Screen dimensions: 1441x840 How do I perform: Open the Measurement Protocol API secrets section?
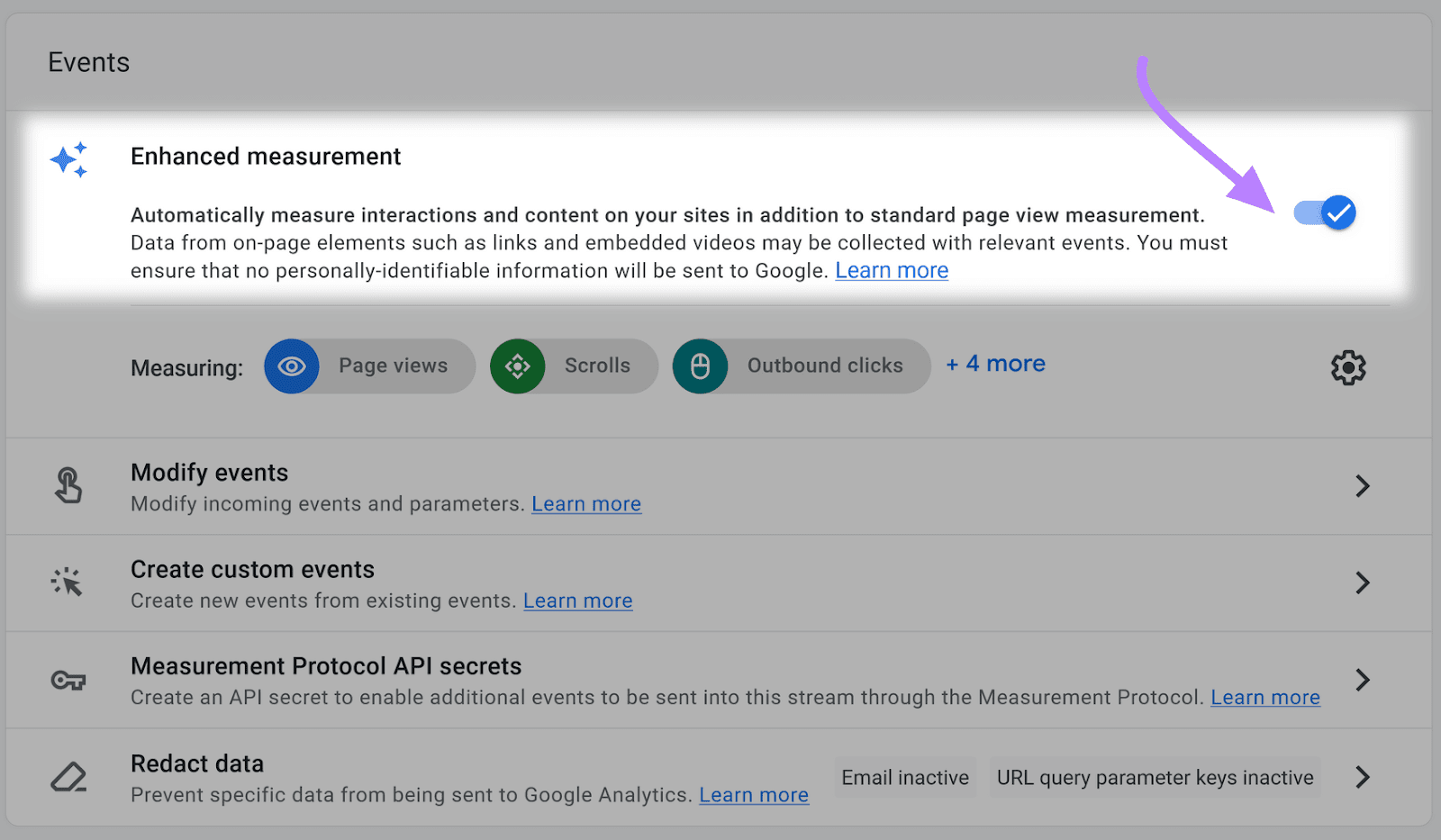pyautogui.click(x=1363, y=680)
